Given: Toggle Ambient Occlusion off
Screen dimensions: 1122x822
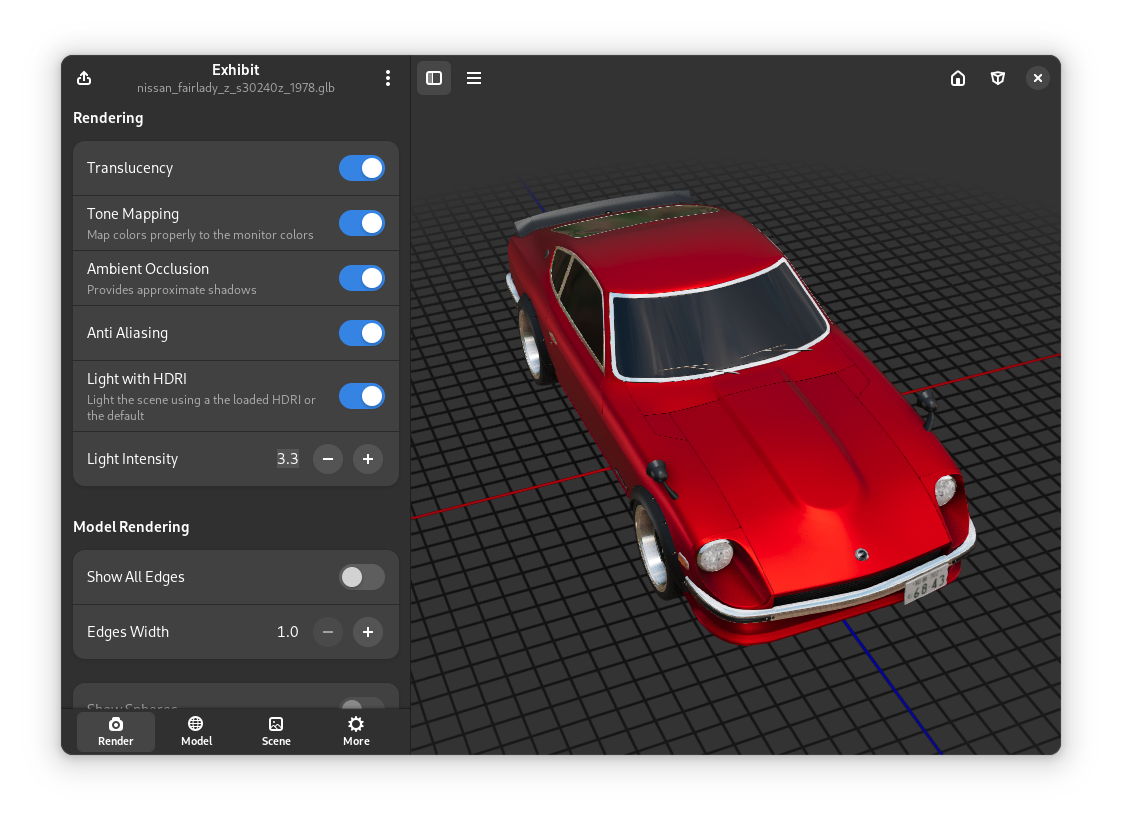Looking at the screenshot, I should 361,278.
